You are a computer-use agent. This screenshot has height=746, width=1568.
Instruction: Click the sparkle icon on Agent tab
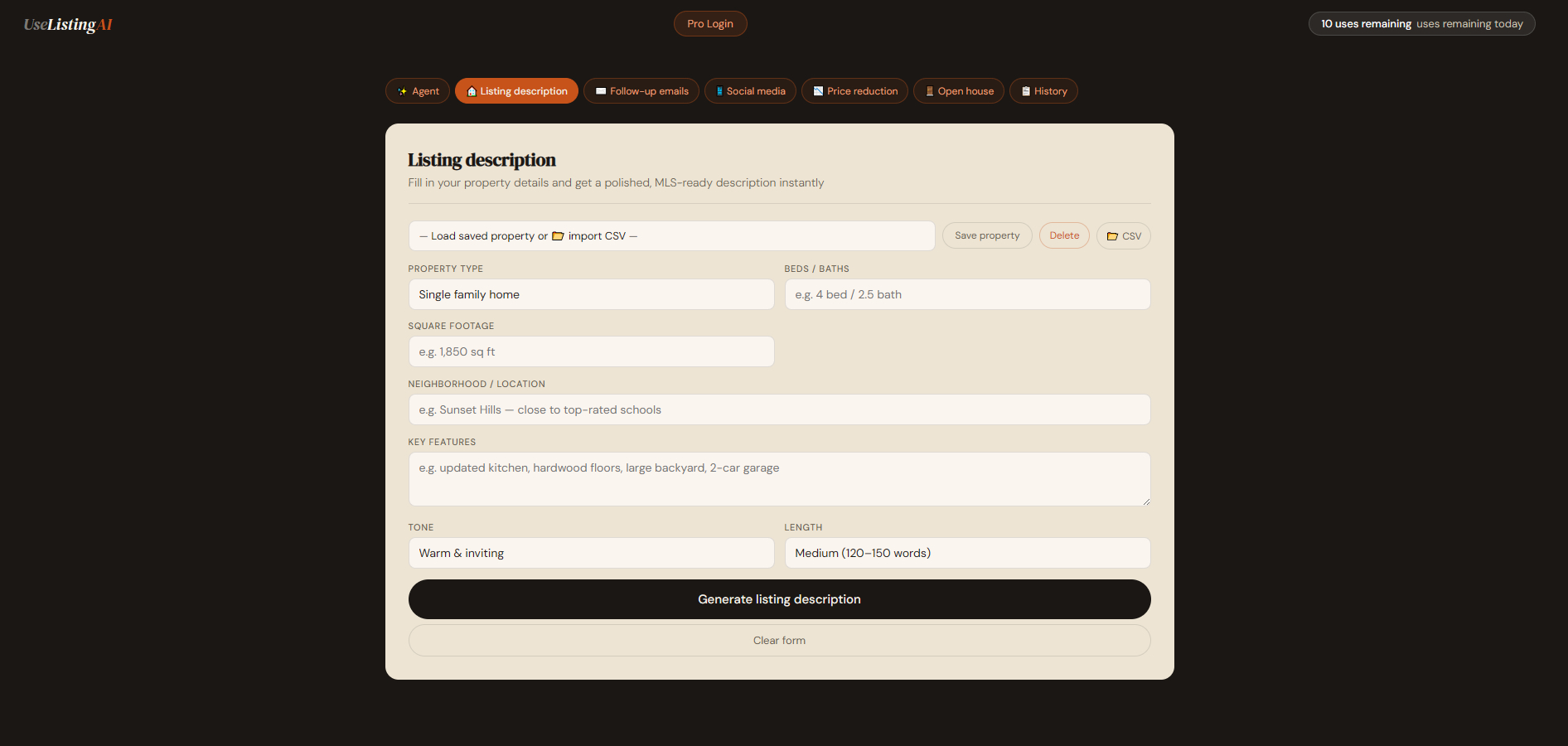pyautogui.click(x=402, y=91)
